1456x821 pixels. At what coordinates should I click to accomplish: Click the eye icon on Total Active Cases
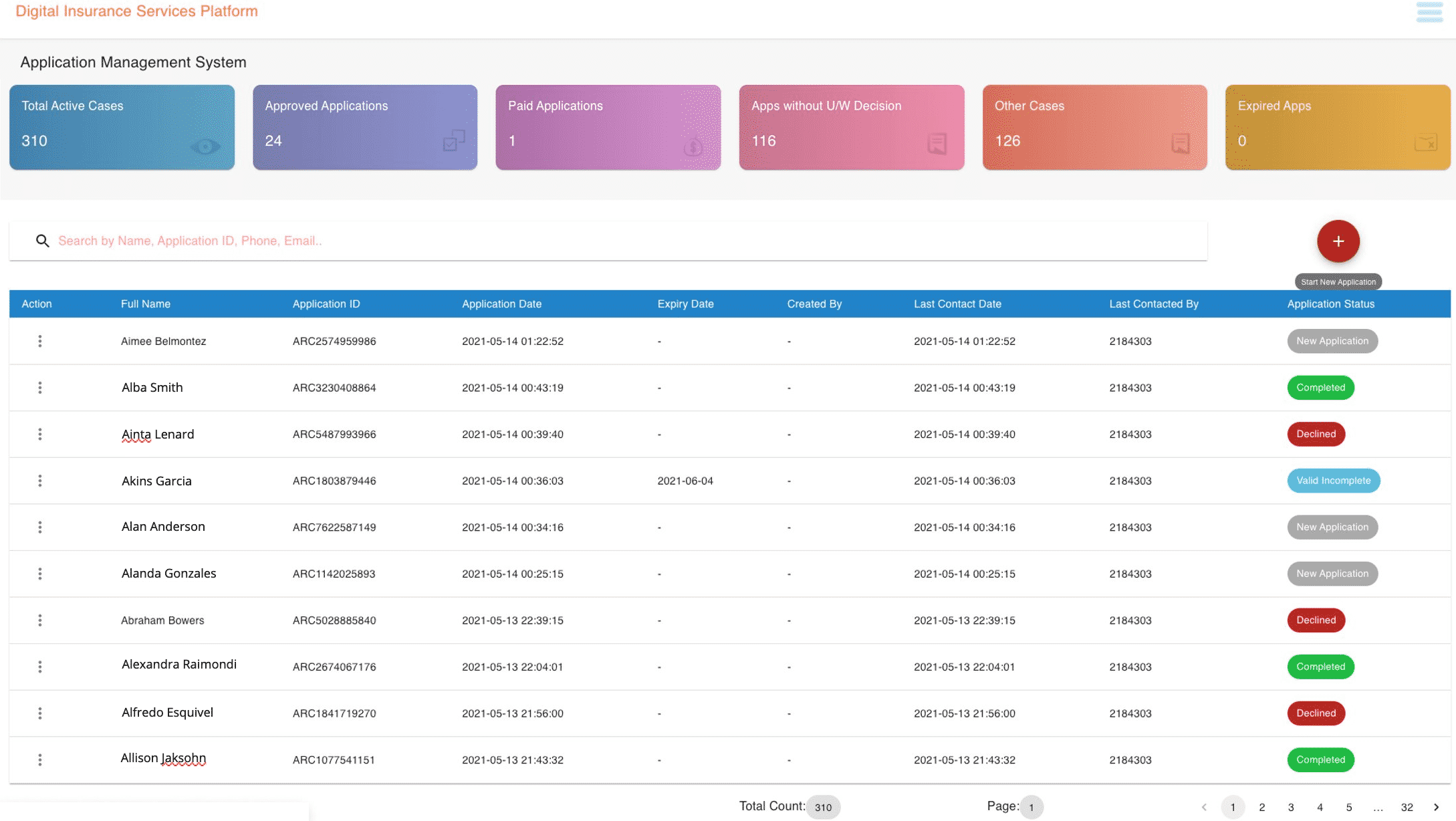point(205,146)
